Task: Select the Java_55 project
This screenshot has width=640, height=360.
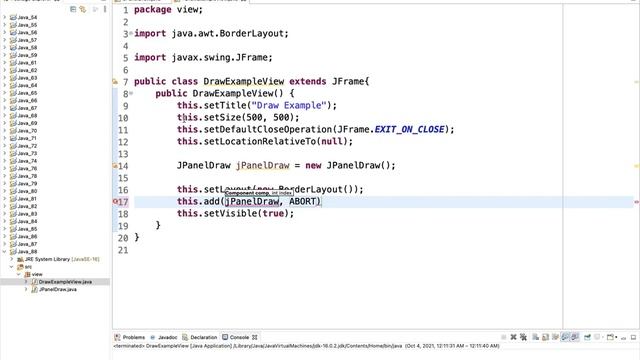Action: tap(27, 25)
